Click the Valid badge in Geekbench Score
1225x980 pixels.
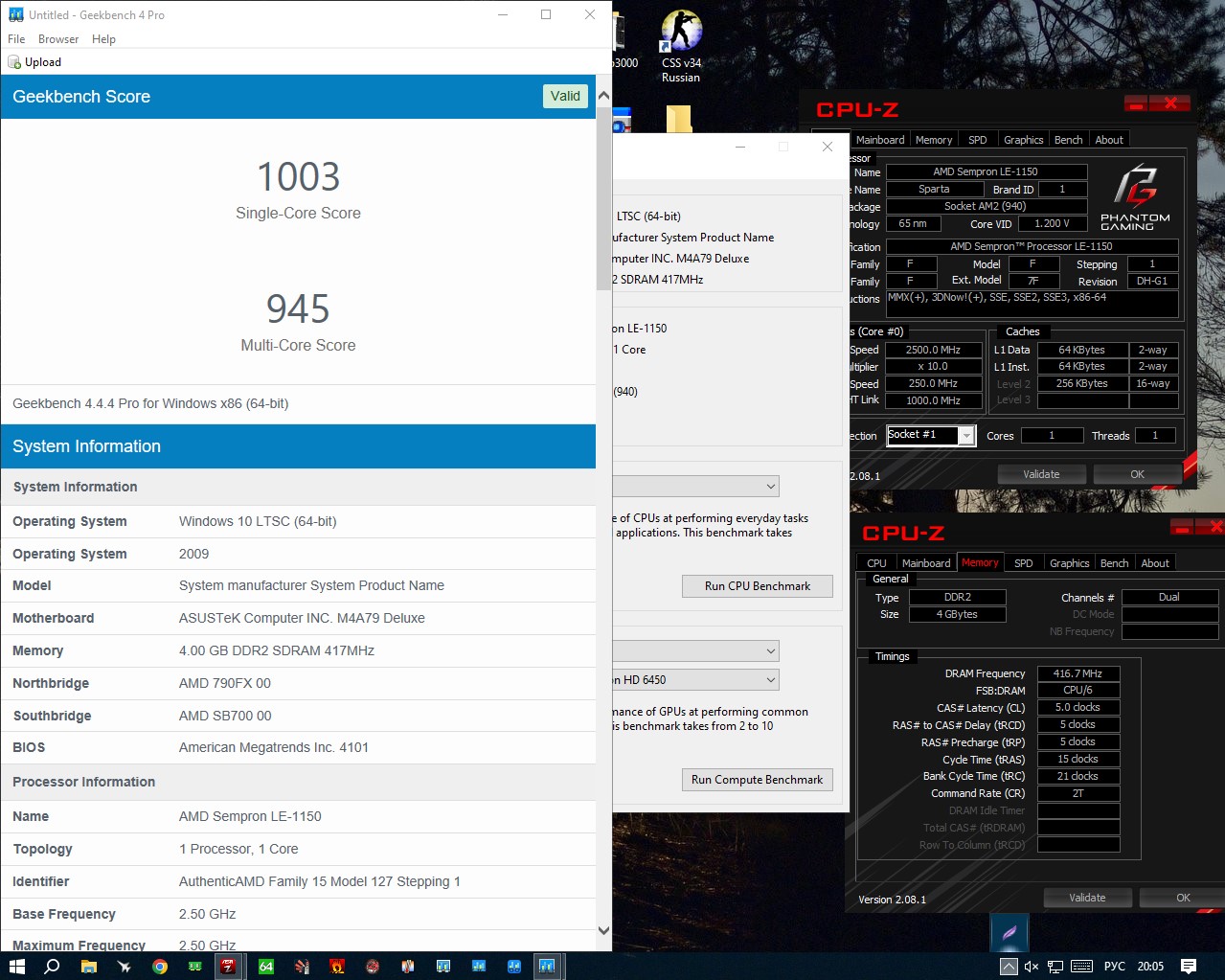pos(565,96)
